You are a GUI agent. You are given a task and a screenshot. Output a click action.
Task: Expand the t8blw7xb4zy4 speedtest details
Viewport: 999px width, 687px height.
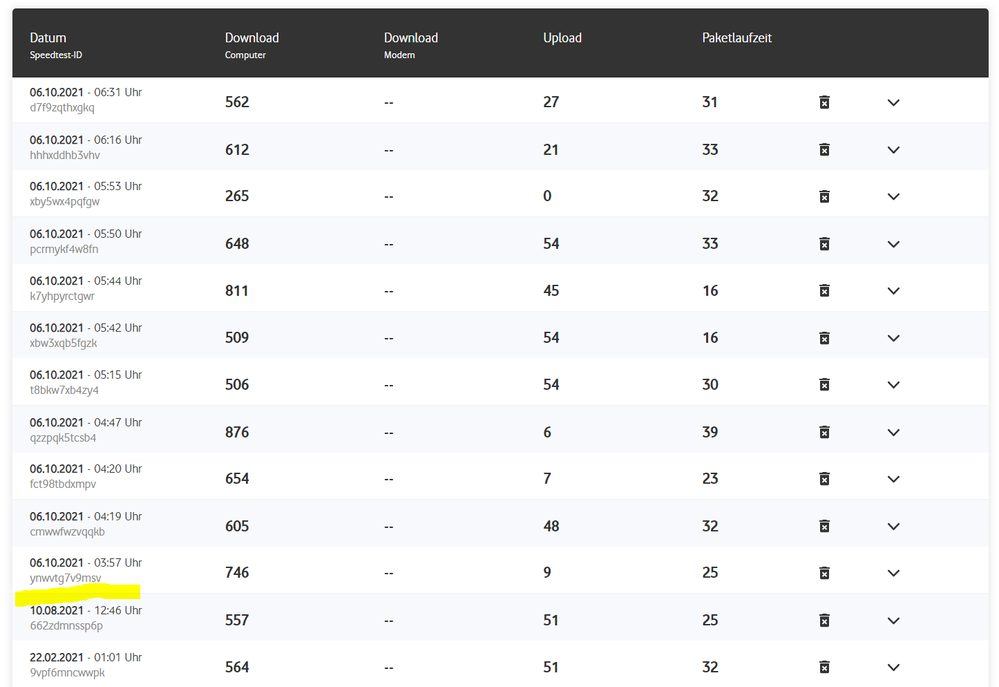click(x=893, y=385)
